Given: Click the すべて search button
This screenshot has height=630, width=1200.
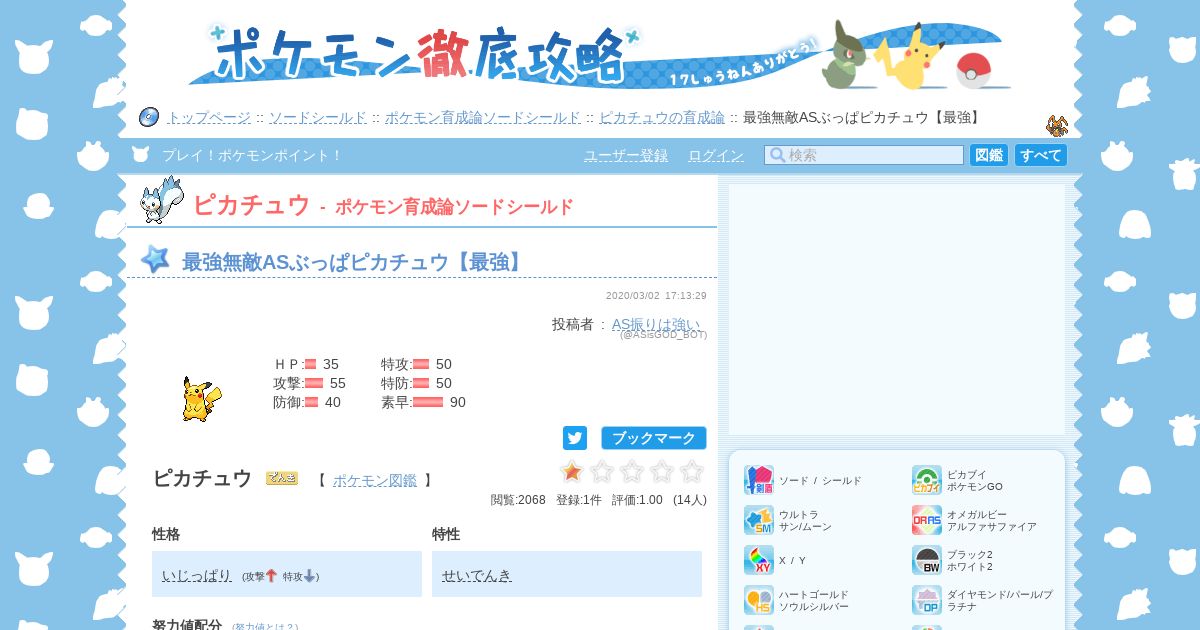Looking at the screenshot, I should point(1041,155).
